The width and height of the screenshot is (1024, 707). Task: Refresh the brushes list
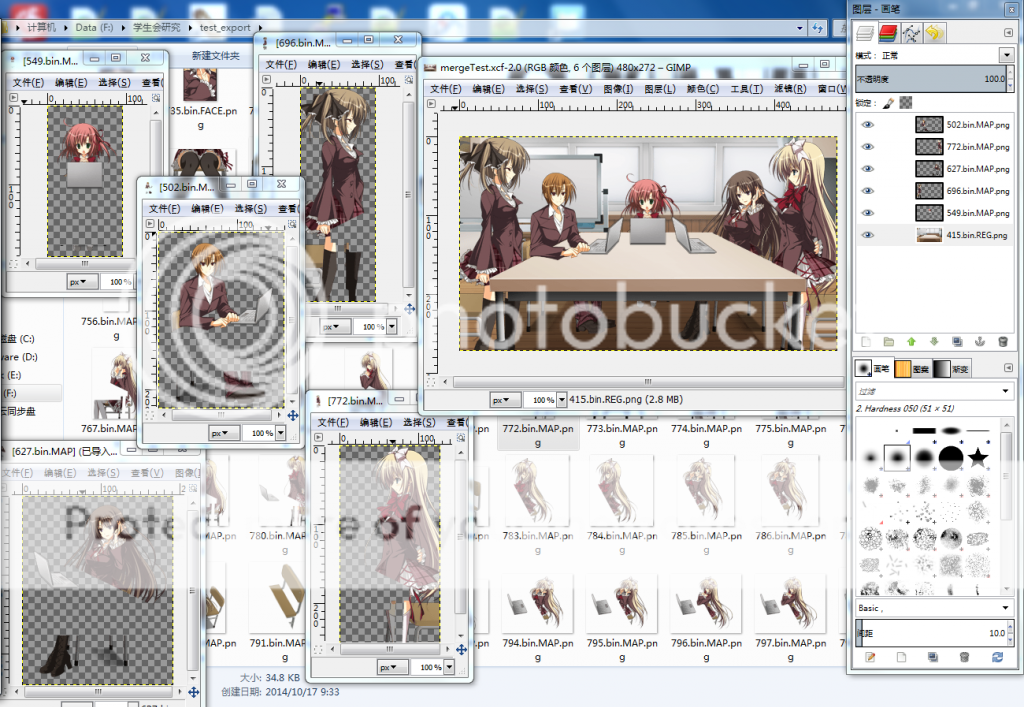point(997,657)
